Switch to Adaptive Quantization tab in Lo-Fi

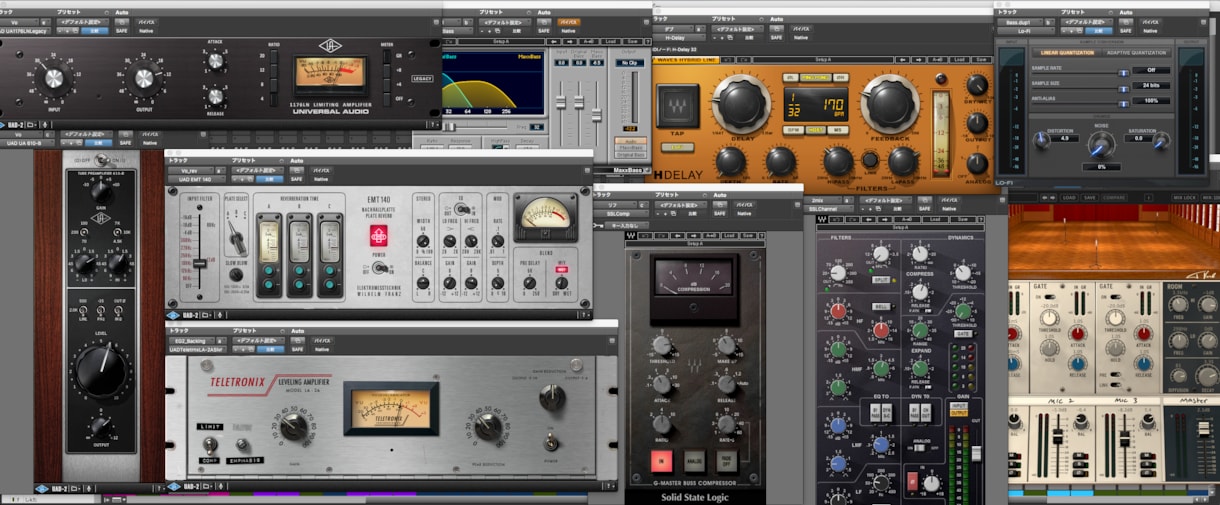pos(1134,52)
